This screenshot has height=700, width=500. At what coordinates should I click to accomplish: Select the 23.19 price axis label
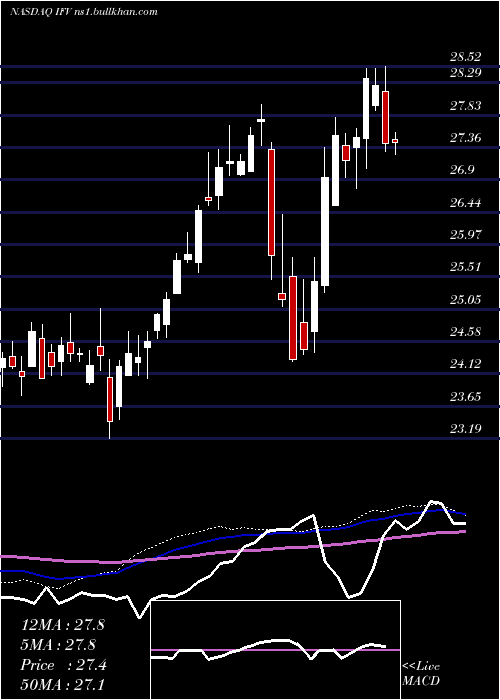[x=466, y=429]
